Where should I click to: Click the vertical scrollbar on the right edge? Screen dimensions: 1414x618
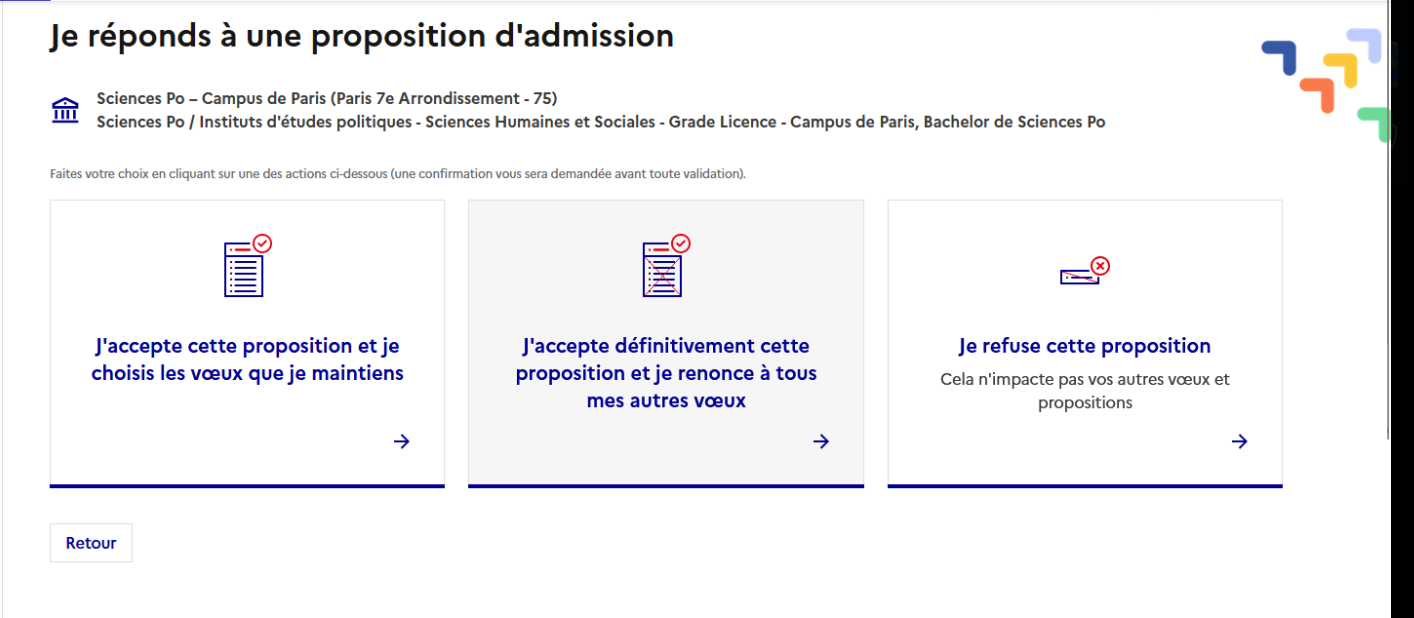1390,220
